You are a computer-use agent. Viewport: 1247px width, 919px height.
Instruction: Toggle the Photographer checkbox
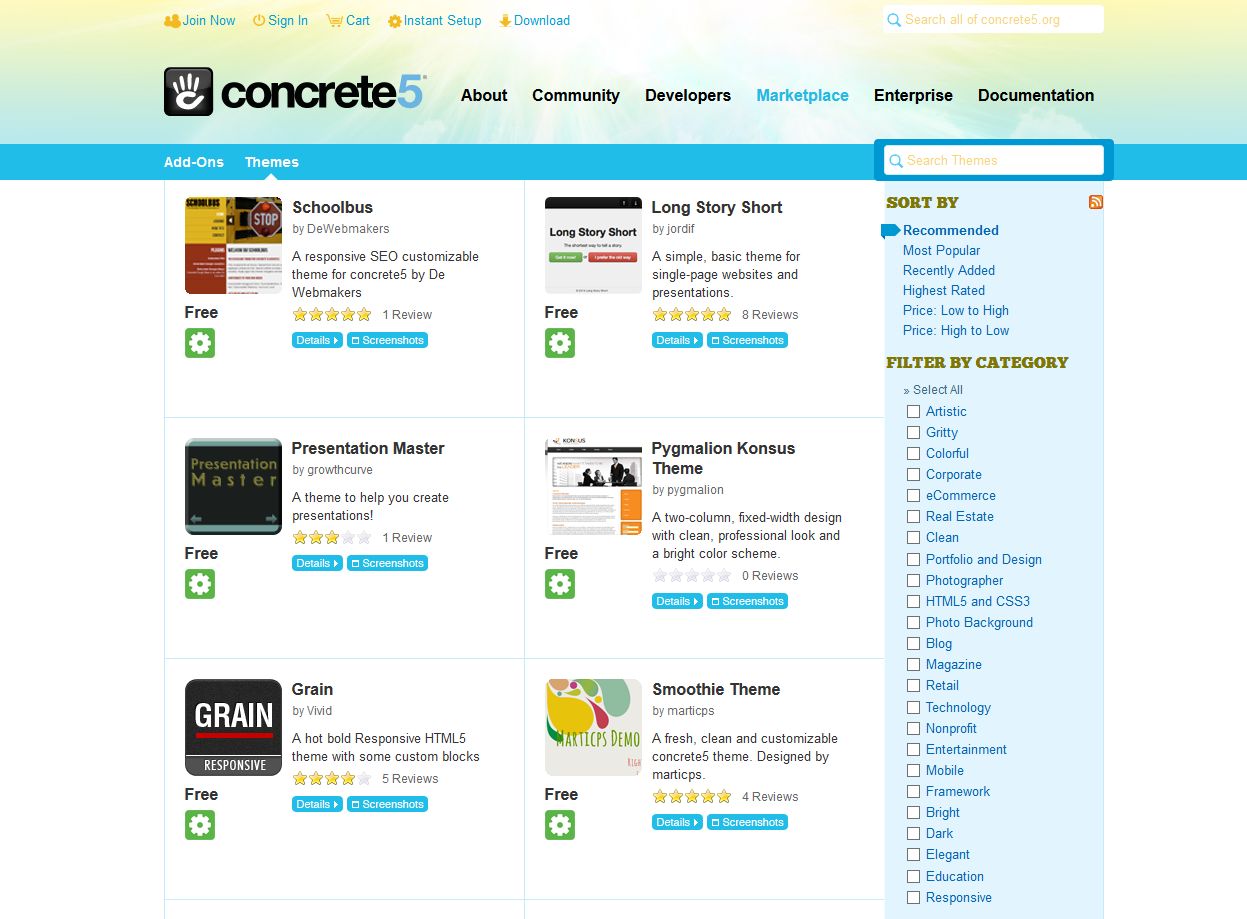913,581
